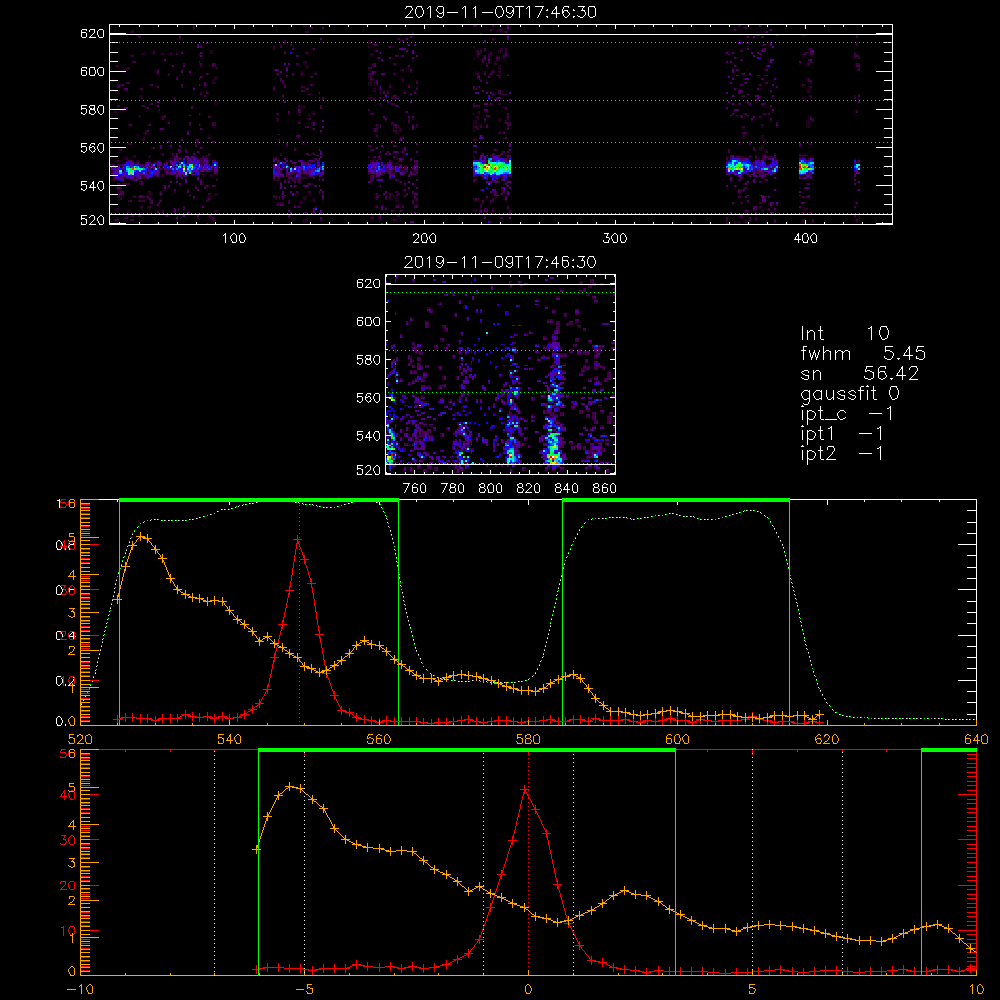This screenshot has height=1000, width=1000.
Task: Select the 'ipt1 -1' readout line
Action: pos(841,434)
